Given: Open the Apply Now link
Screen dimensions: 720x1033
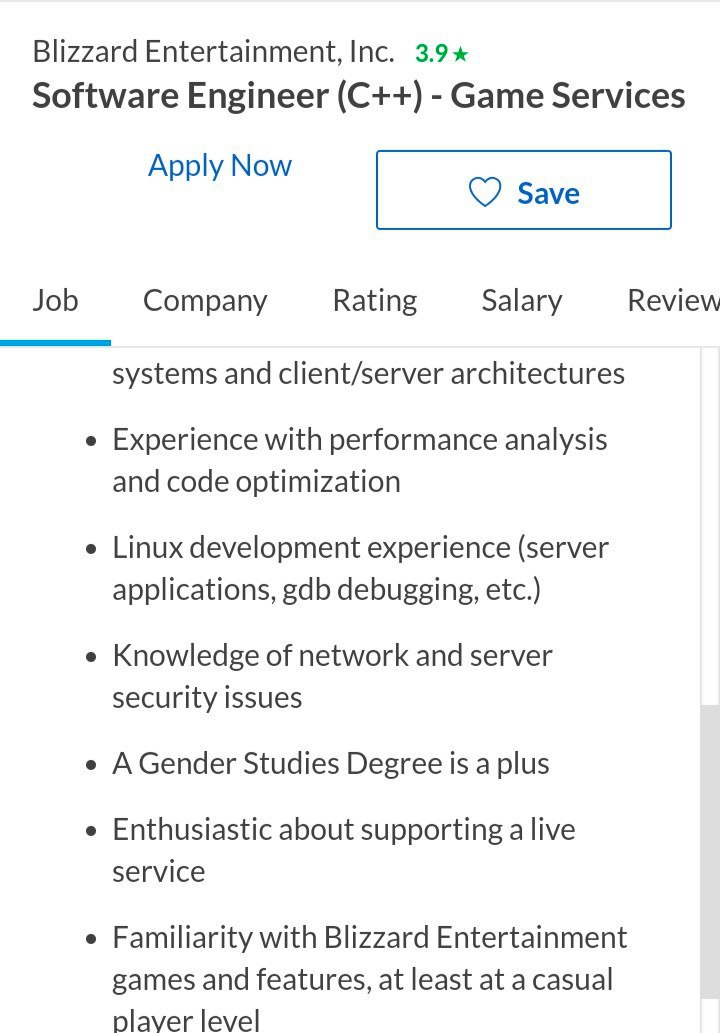Looking at the screenshot, I should pyautogui.click(x=219, y=166).
